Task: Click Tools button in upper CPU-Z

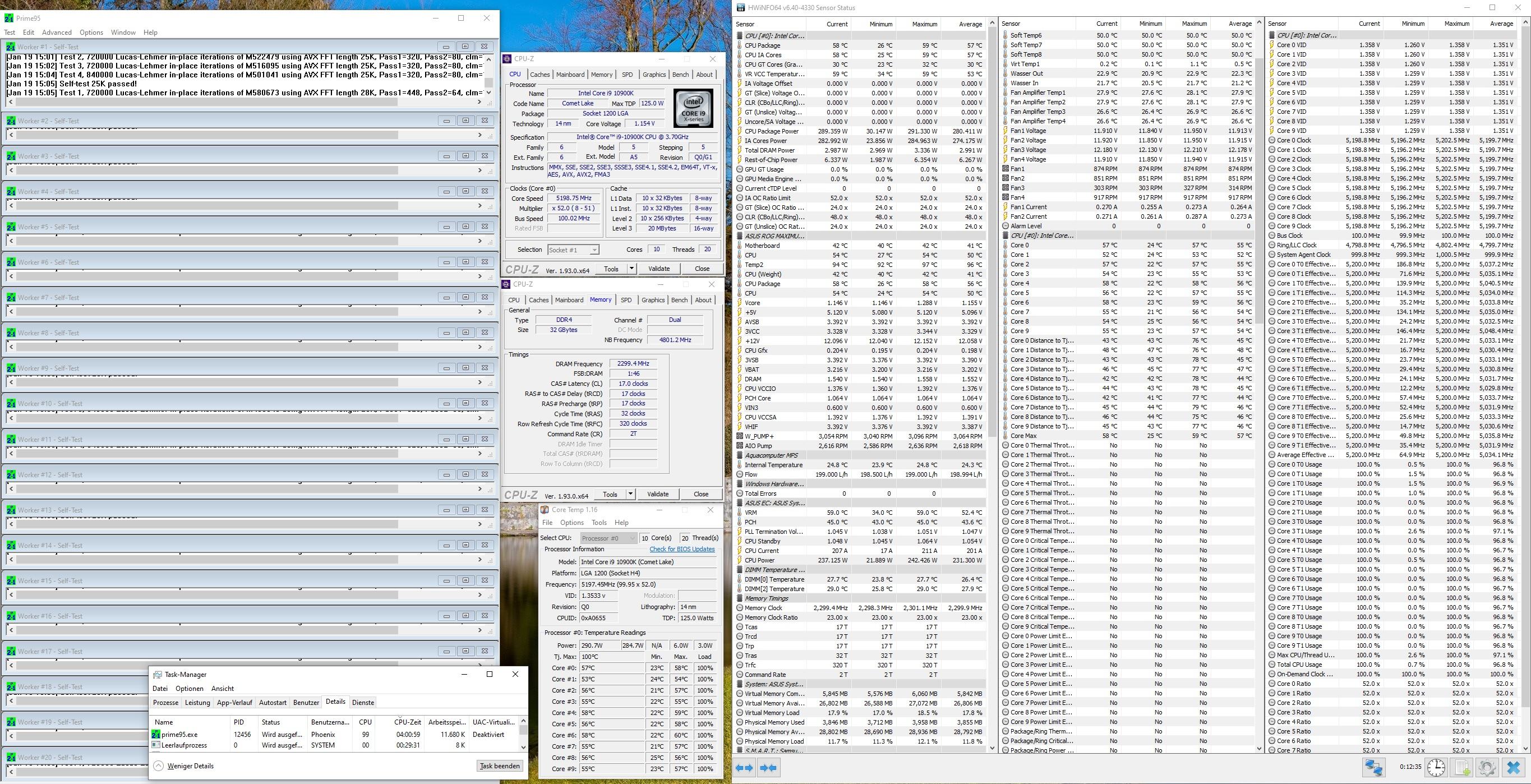Action: [x=611, y=269]
